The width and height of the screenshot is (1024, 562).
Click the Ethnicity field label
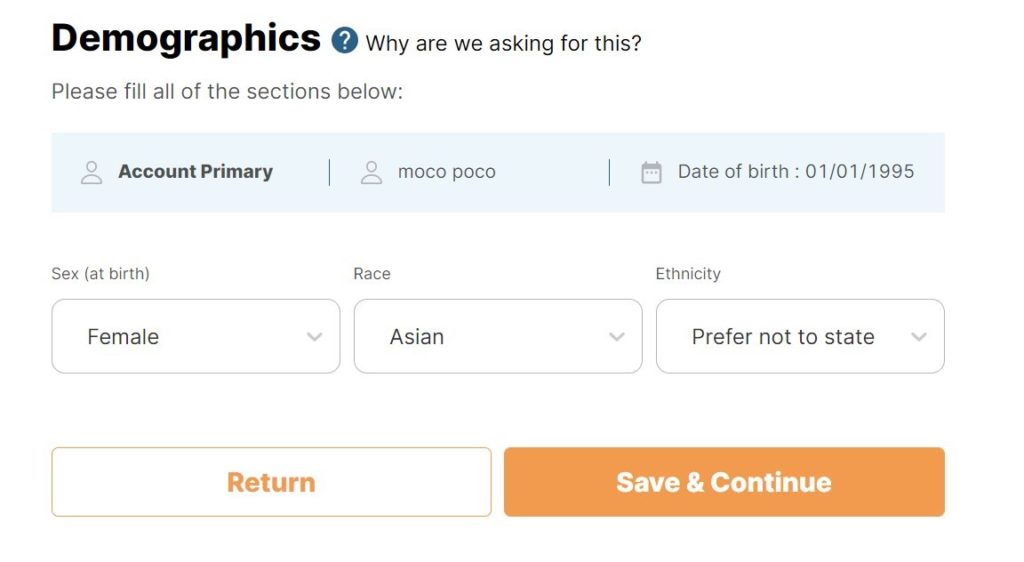tap(688, 274)
